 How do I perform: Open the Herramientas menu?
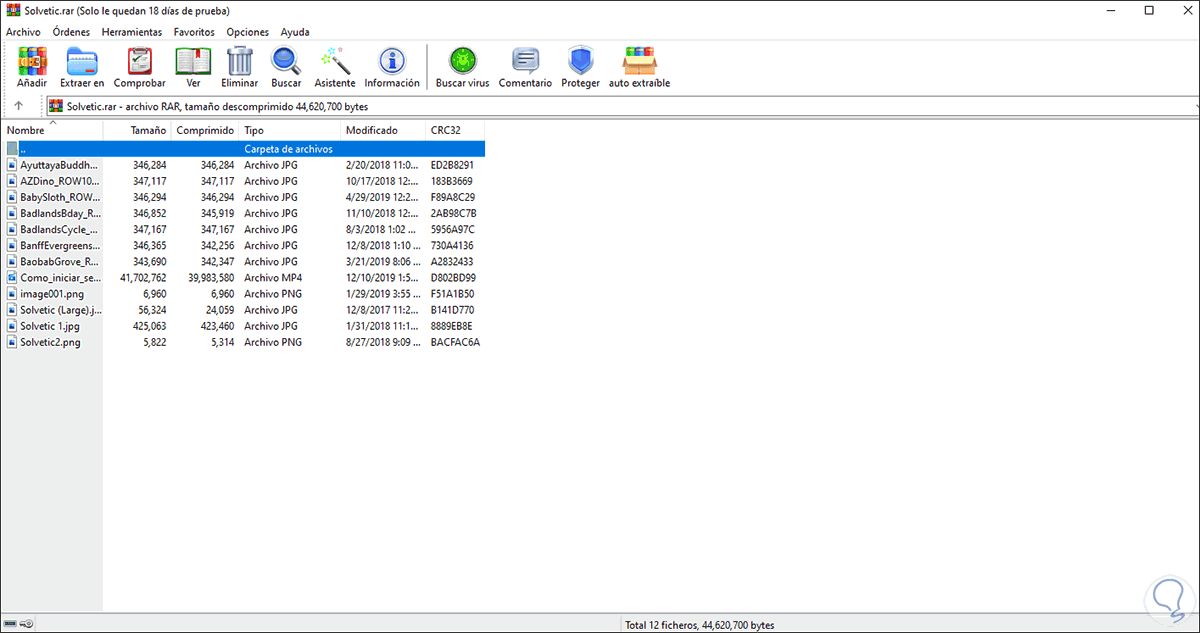132,32
